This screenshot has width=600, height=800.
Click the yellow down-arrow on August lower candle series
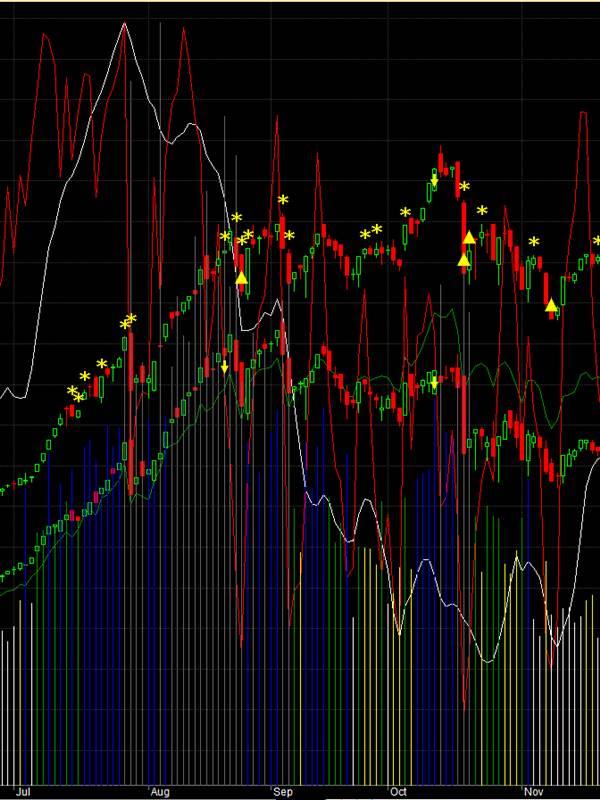[224, 366]
